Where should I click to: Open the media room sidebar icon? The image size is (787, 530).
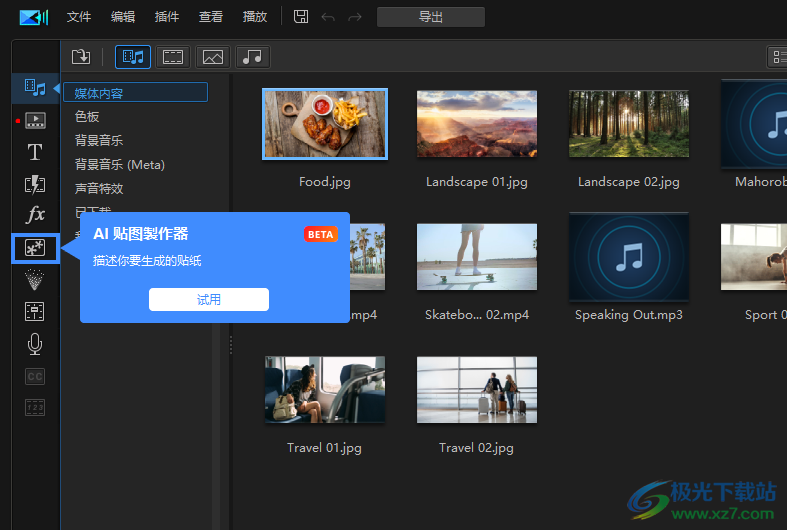35,88
